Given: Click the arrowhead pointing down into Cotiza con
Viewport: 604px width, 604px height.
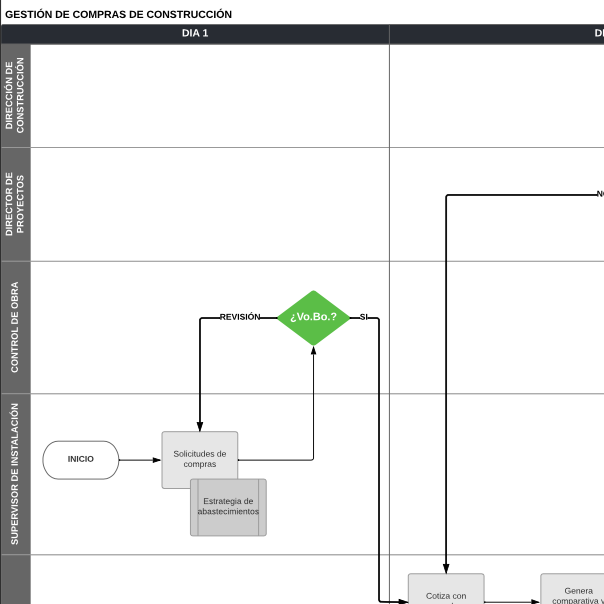Looking at the screenshot, I should [x=446, y=567].
